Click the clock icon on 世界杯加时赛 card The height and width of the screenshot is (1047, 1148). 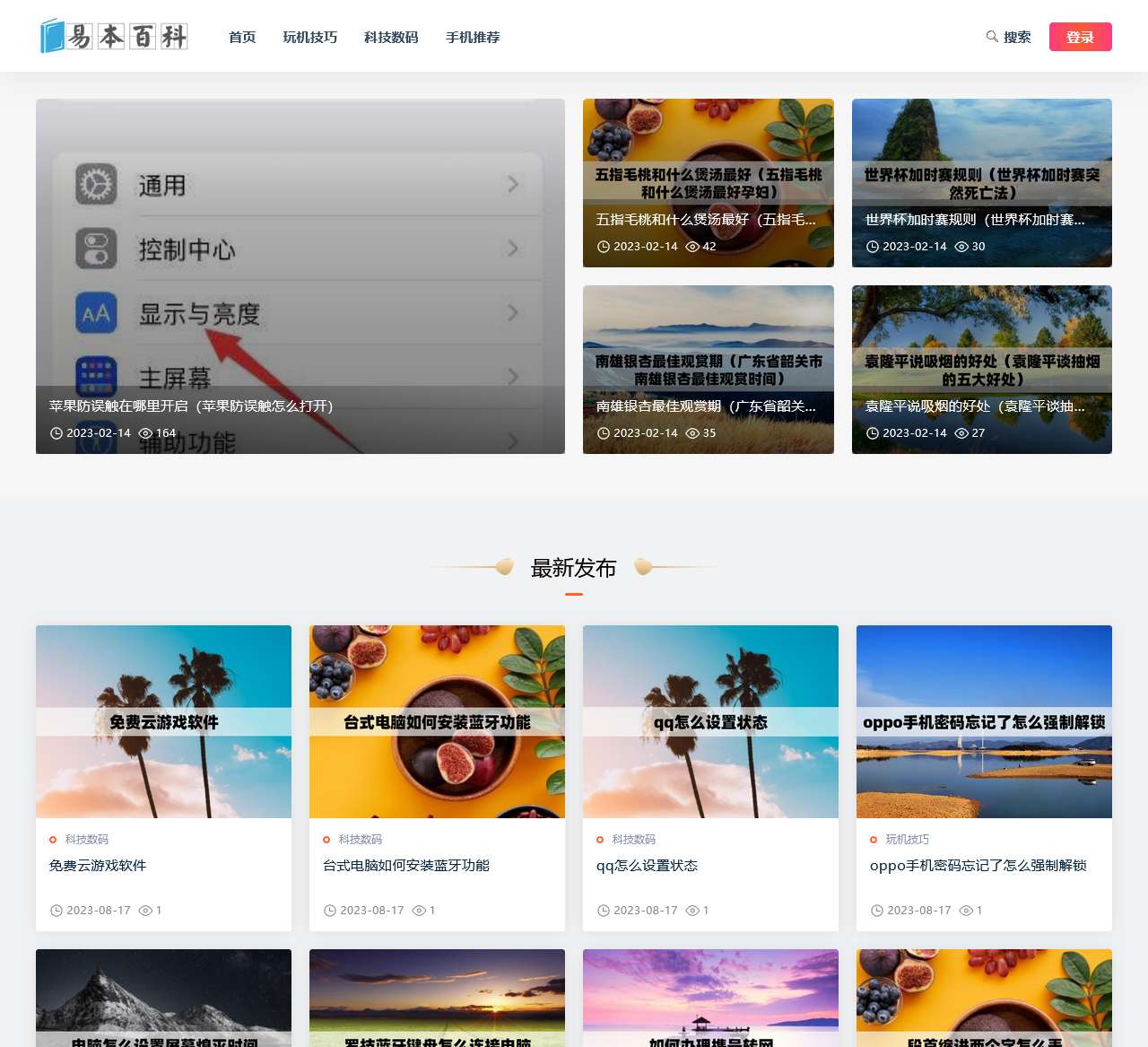click(873, 247)
